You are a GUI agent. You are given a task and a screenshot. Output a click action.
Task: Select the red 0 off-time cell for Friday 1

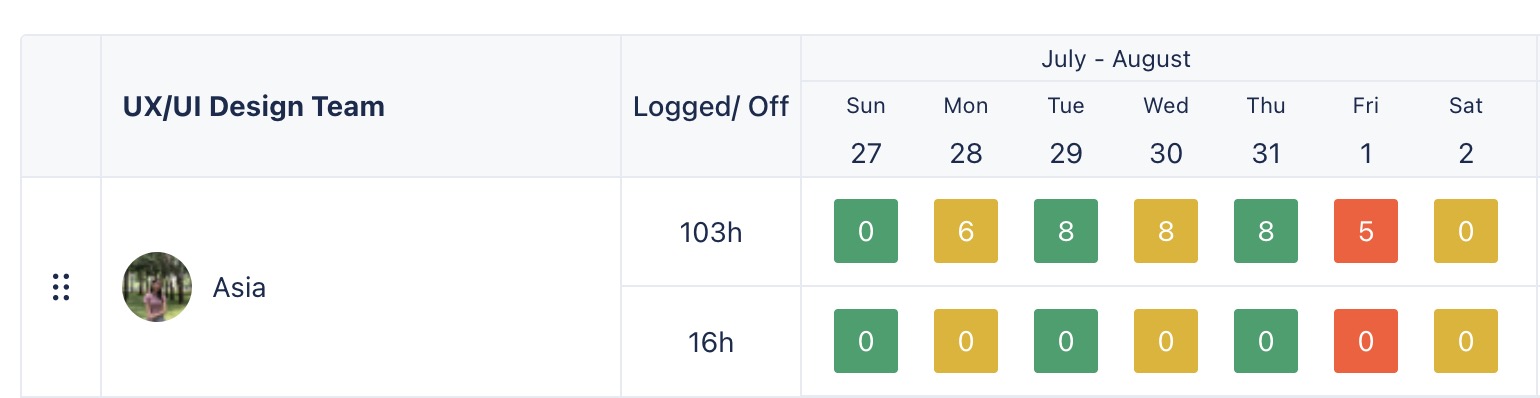coord(1366,341)
